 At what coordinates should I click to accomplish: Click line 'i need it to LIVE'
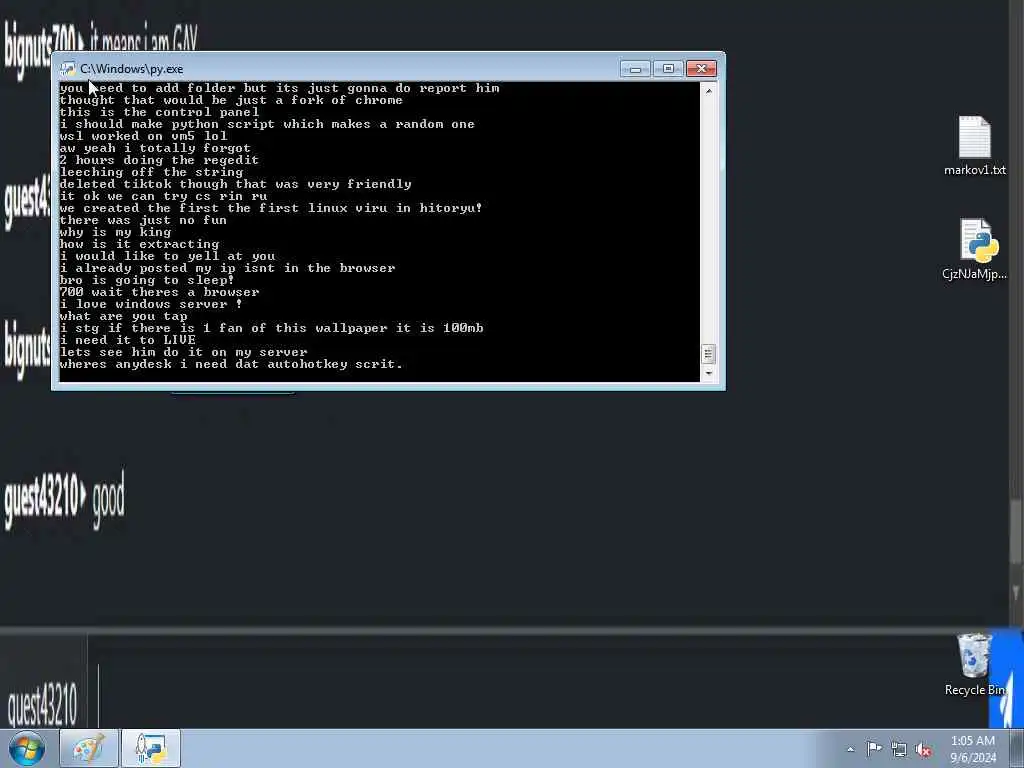(127, 340)
